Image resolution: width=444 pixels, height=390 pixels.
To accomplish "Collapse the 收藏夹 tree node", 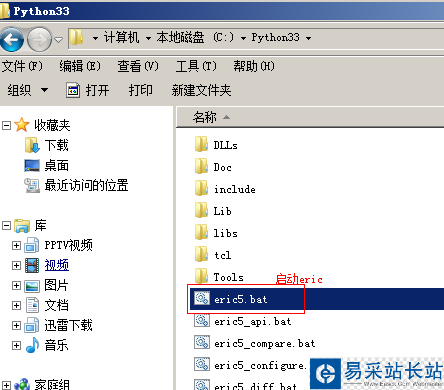I will (x=6, y=126).
